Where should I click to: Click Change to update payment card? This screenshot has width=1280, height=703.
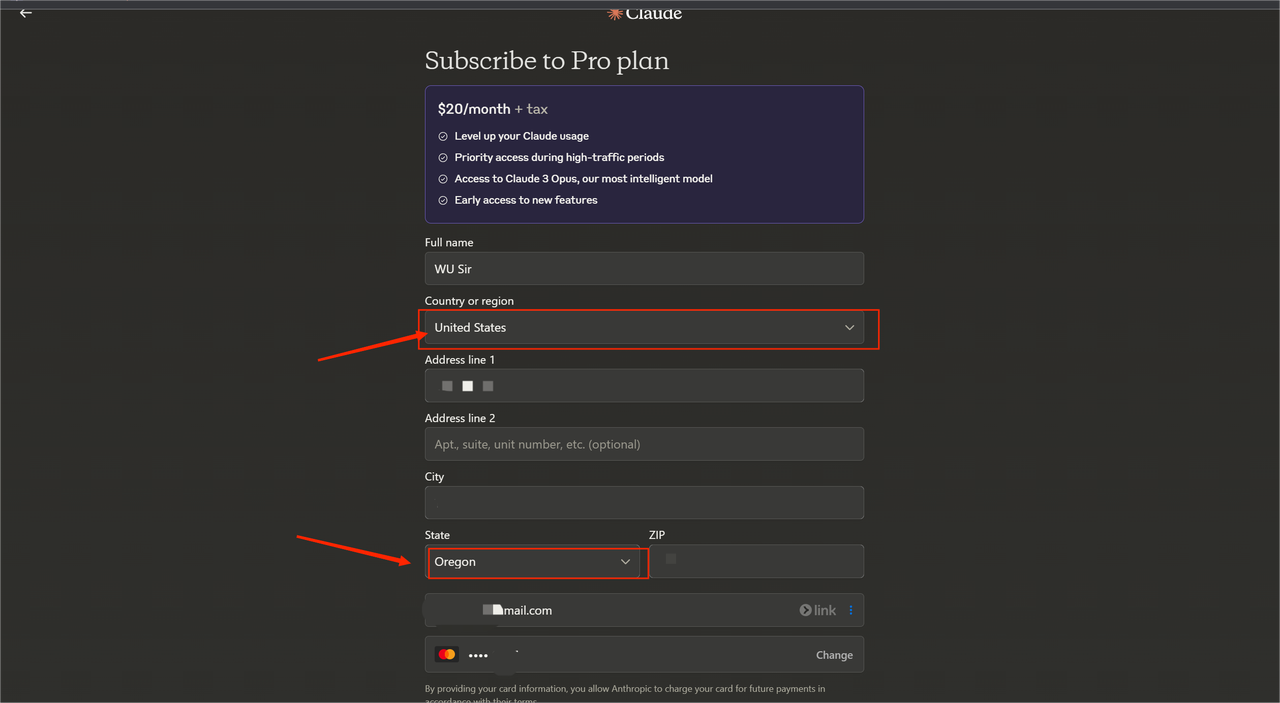(x=834, y=655)
